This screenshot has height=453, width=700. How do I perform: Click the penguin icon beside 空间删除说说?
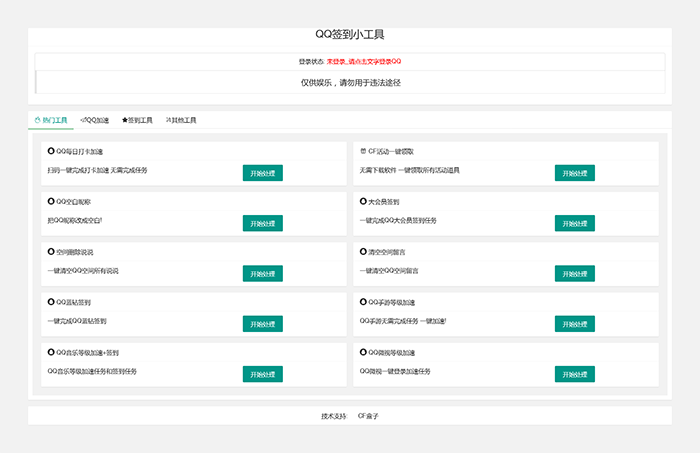(x=51, y=252)
